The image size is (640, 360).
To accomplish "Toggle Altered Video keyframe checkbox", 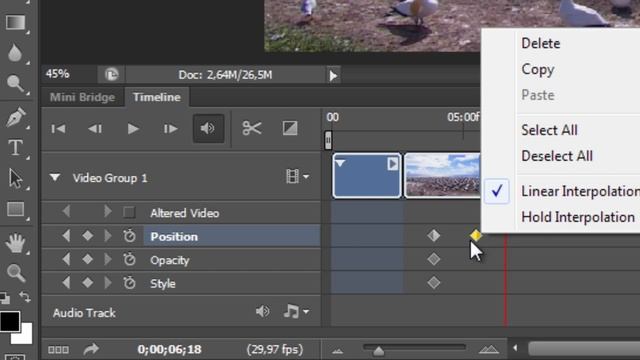I will pyautogui.click(x=129, y=212).
